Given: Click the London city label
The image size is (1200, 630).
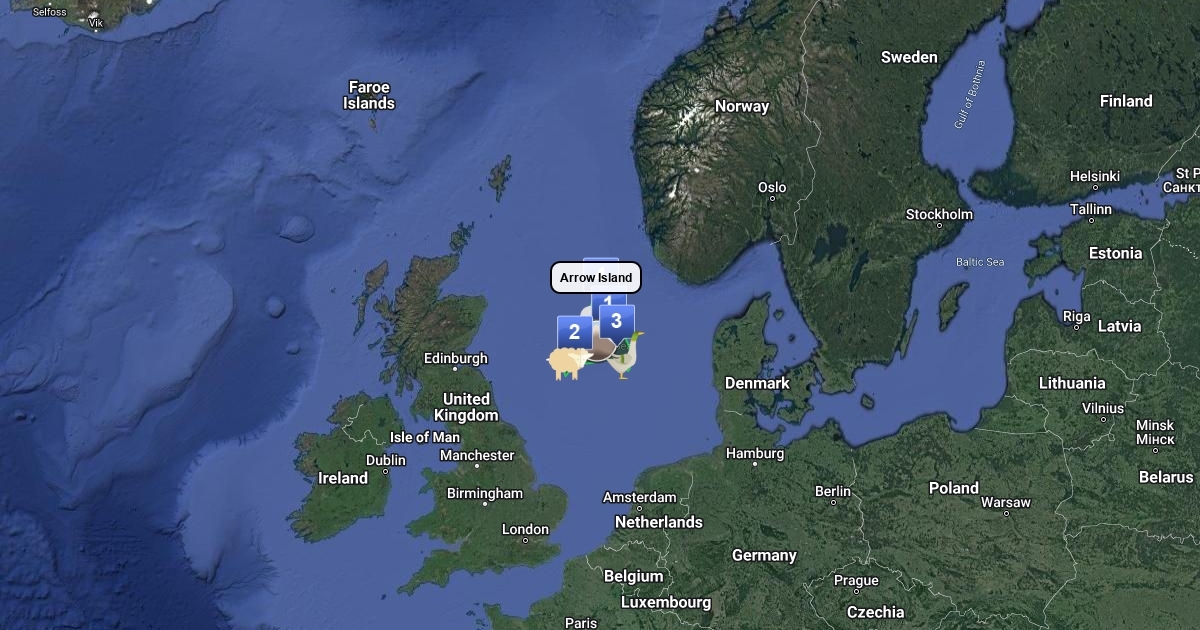Looking at the screenshot, I should 525,529.
